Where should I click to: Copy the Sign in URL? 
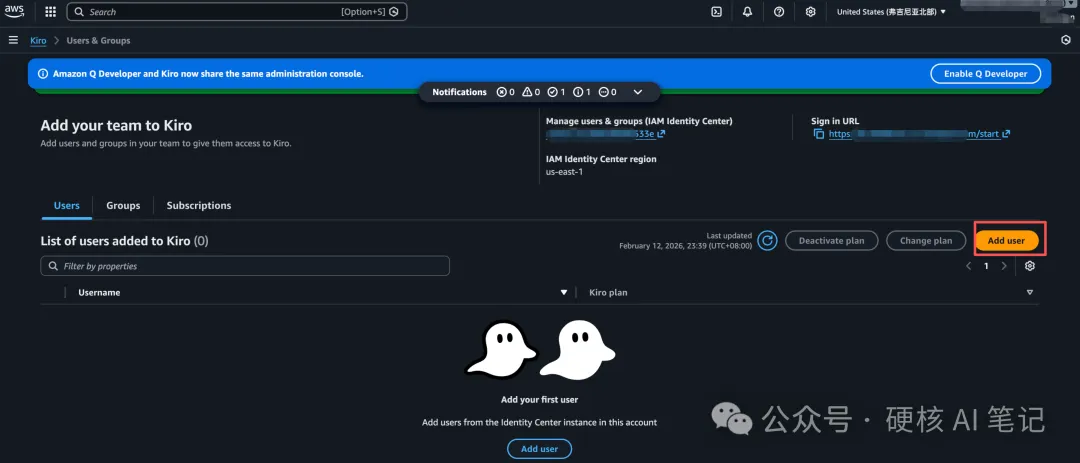818,134
